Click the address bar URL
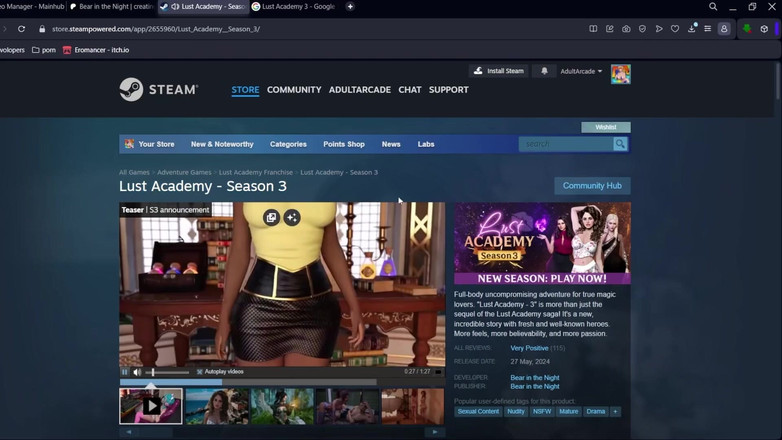Image resolution: width=782 pixels, height=440 pixels. point(156,29)
